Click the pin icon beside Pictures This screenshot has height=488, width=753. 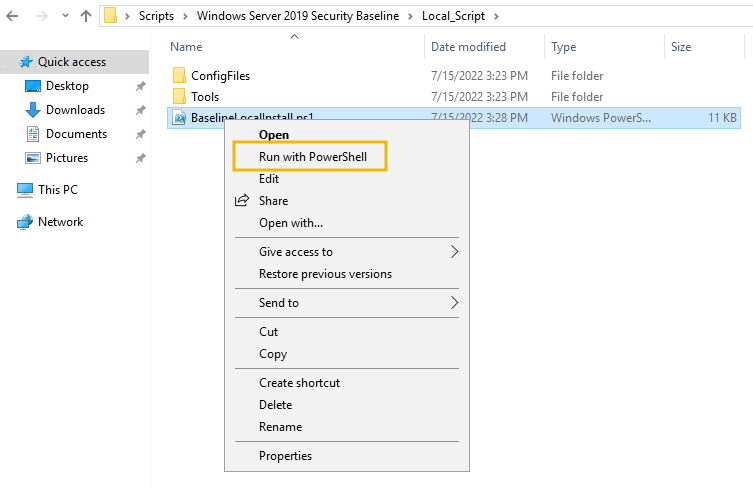click(x=140, y=158)
